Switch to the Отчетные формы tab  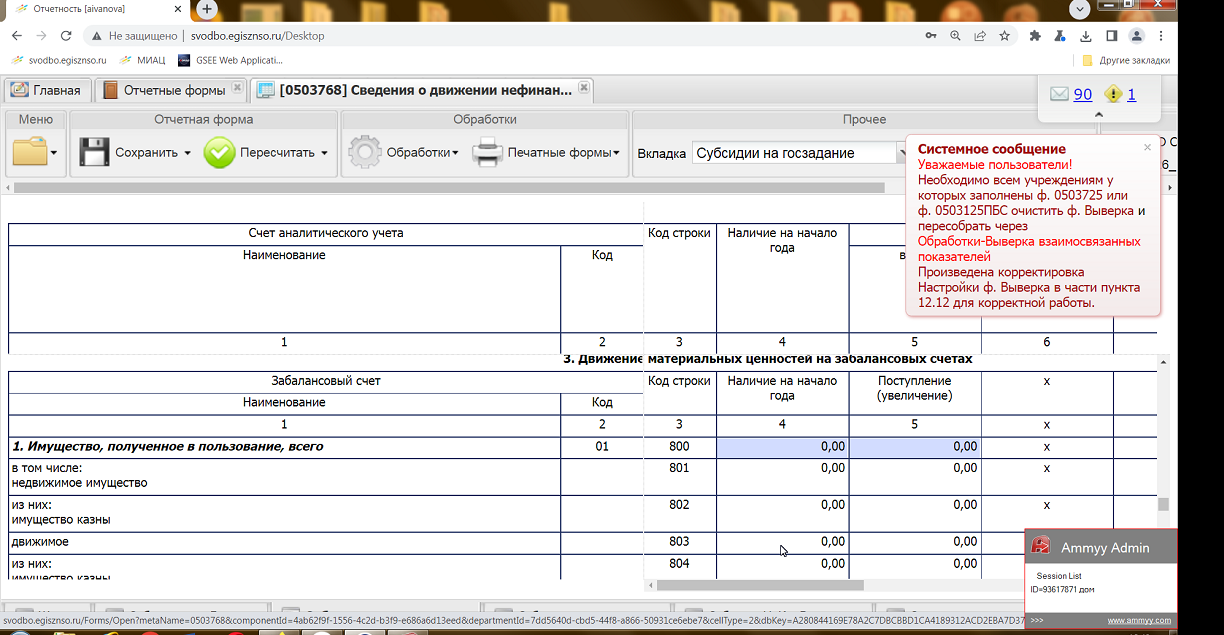coord(173,90)
